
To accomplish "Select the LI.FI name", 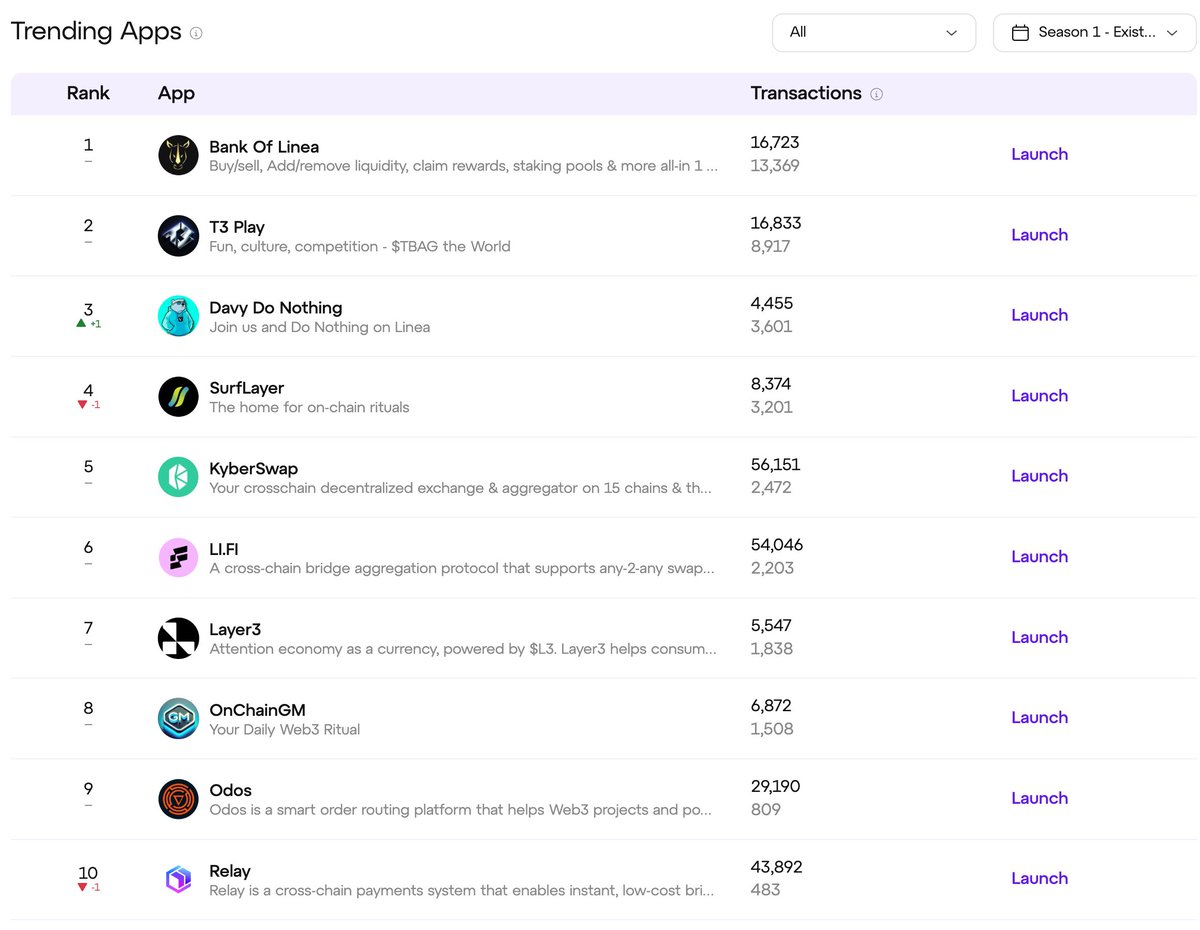I will 224,549.
